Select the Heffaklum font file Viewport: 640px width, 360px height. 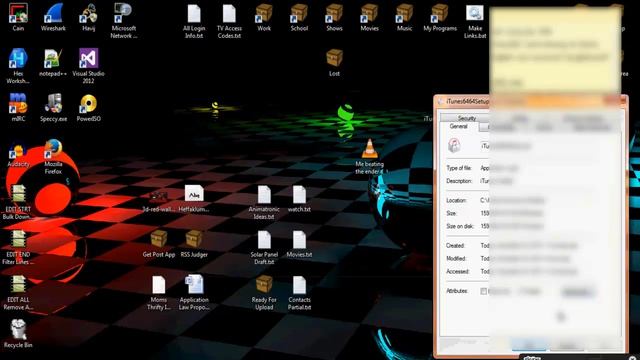click(194, 198)
